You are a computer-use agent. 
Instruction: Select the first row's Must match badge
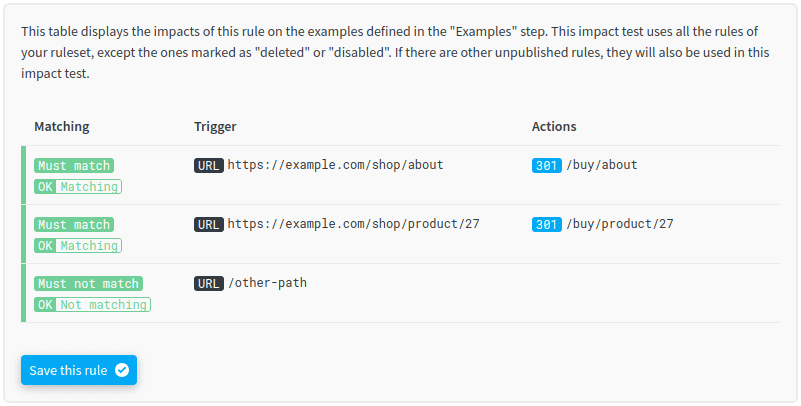74,165
